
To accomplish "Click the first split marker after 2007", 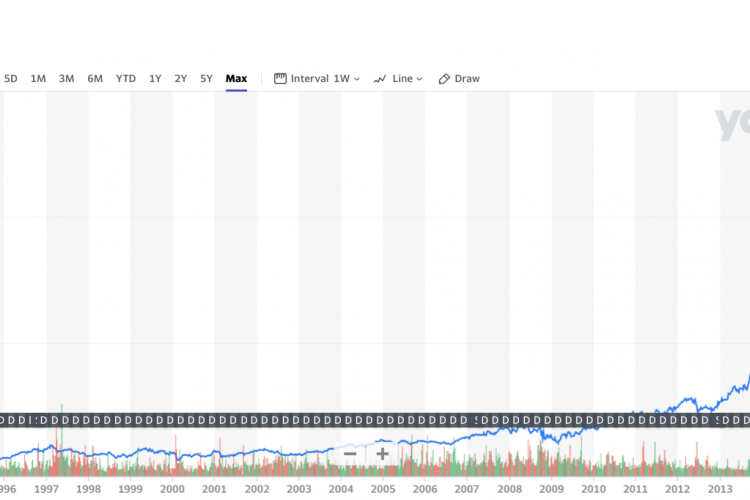I will click(478, 420).
